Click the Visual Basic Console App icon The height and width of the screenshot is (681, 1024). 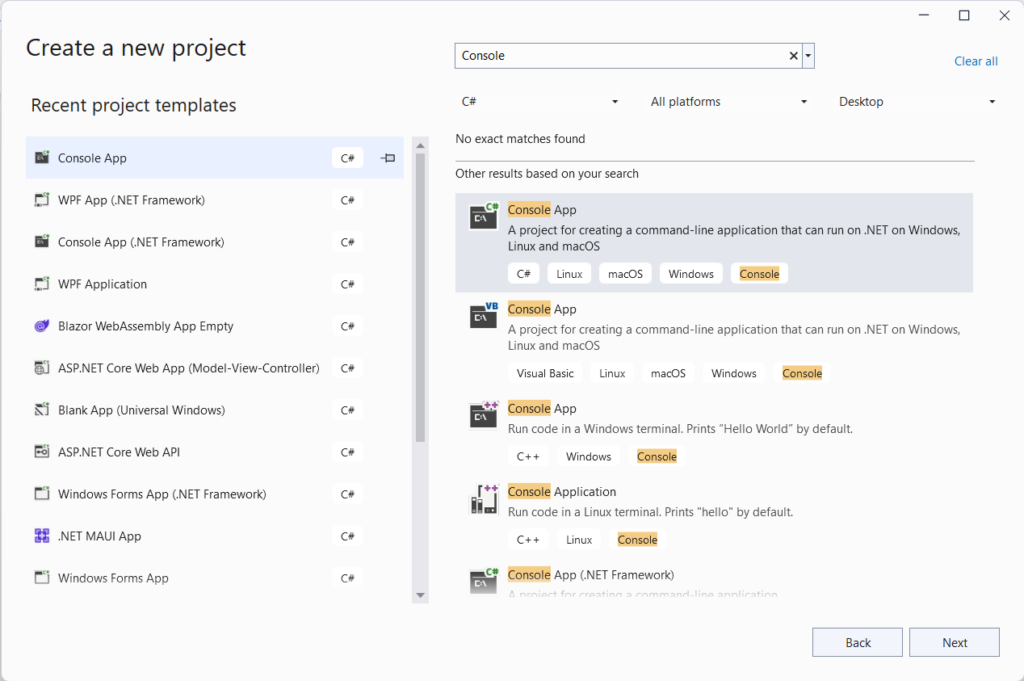click(483, 316)
